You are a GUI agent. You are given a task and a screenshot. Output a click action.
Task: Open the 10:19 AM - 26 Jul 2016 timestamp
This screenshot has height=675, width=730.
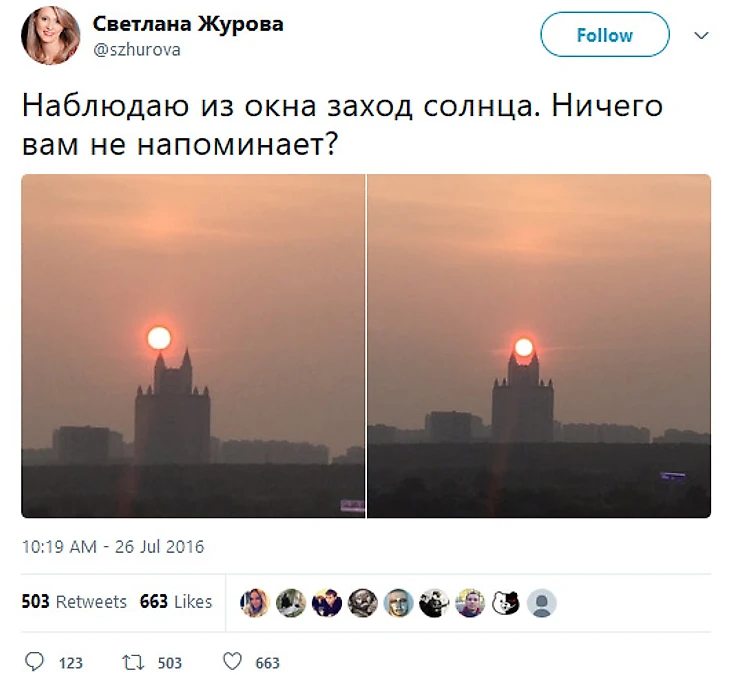click(113, 547)
